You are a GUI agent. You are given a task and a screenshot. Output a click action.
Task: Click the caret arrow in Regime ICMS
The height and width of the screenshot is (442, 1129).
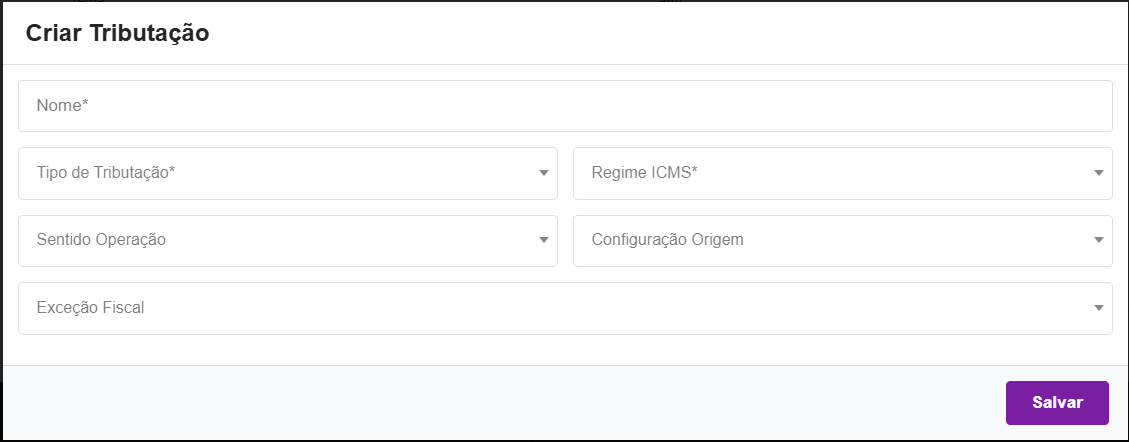(x=1099, y=173)
